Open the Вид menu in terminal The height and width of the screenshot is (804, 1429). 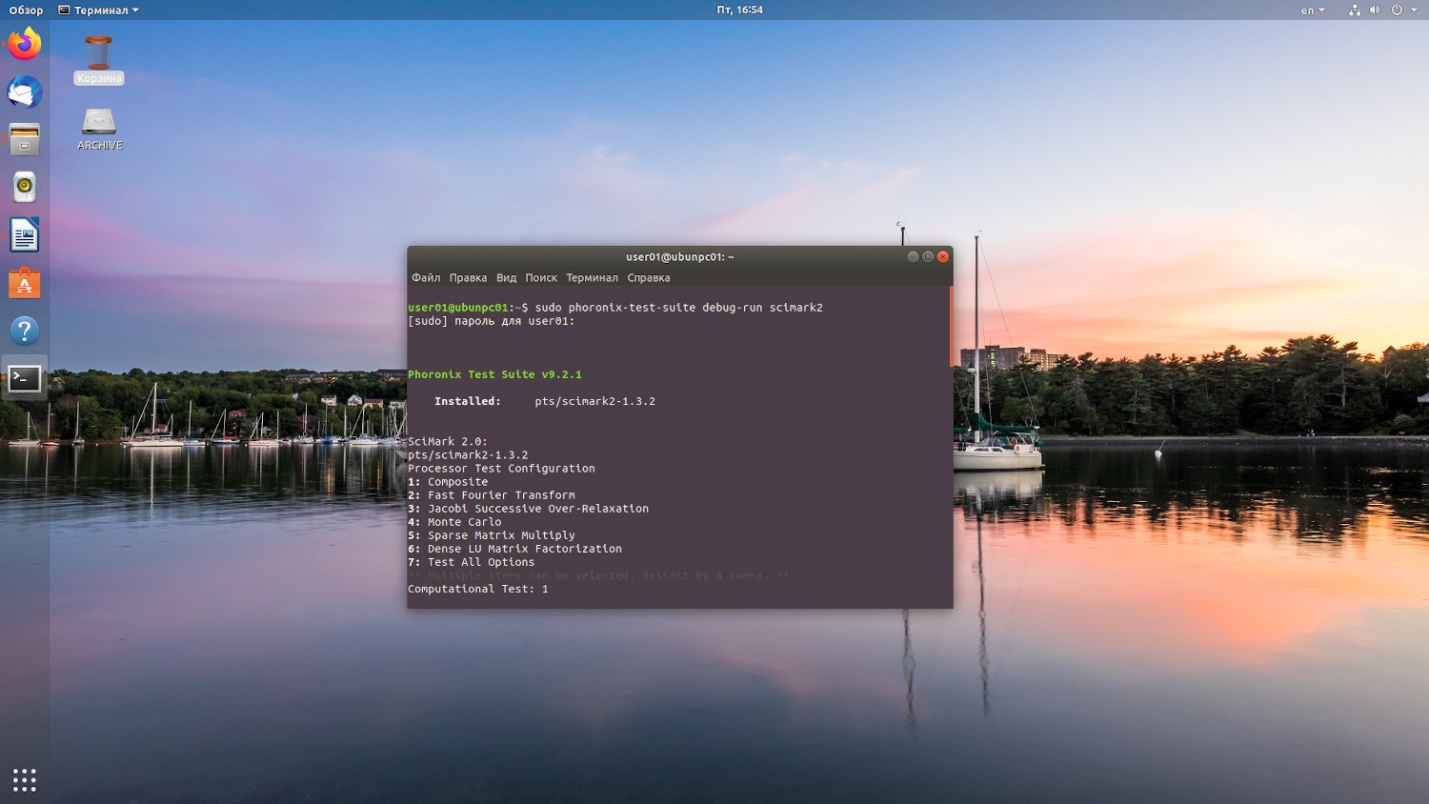tap(506, 278)
